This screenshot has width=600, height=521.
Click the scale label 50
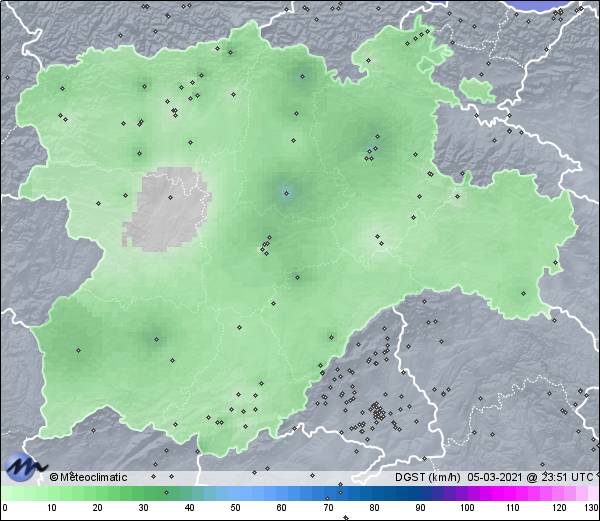pos(235,508)
